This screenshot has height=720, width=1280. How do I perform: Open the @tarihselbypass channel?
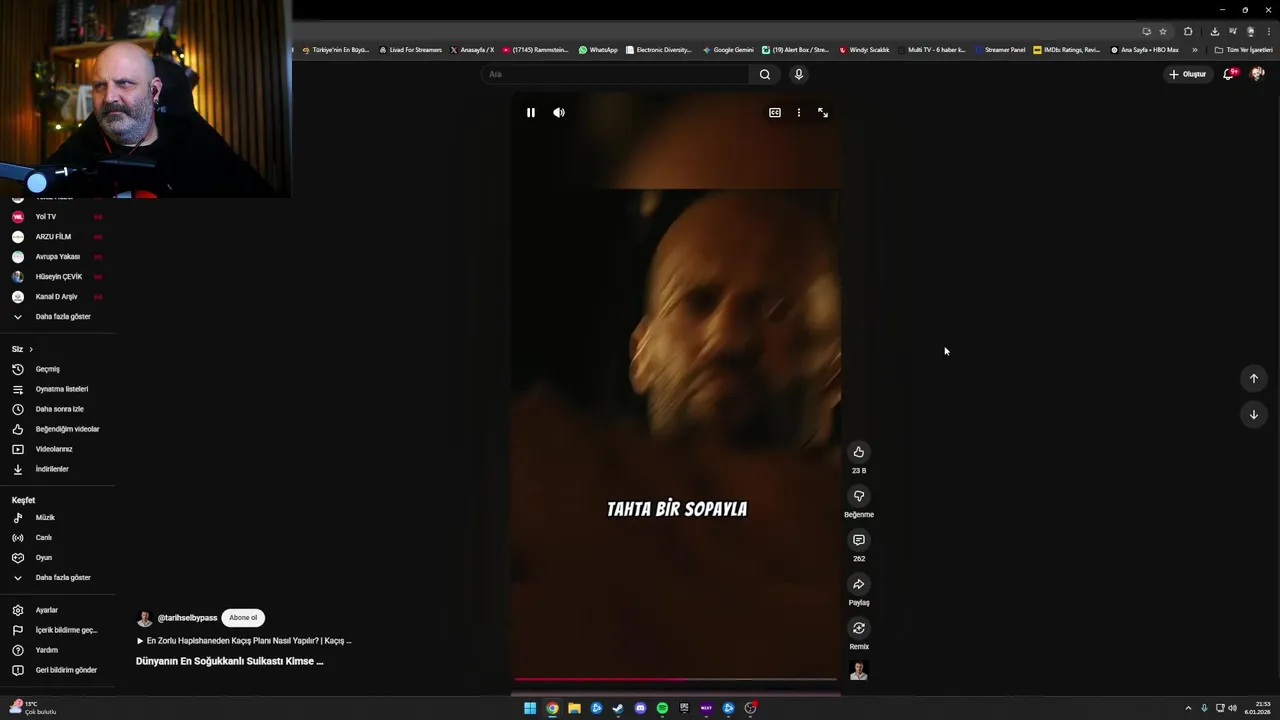(187, 618)
